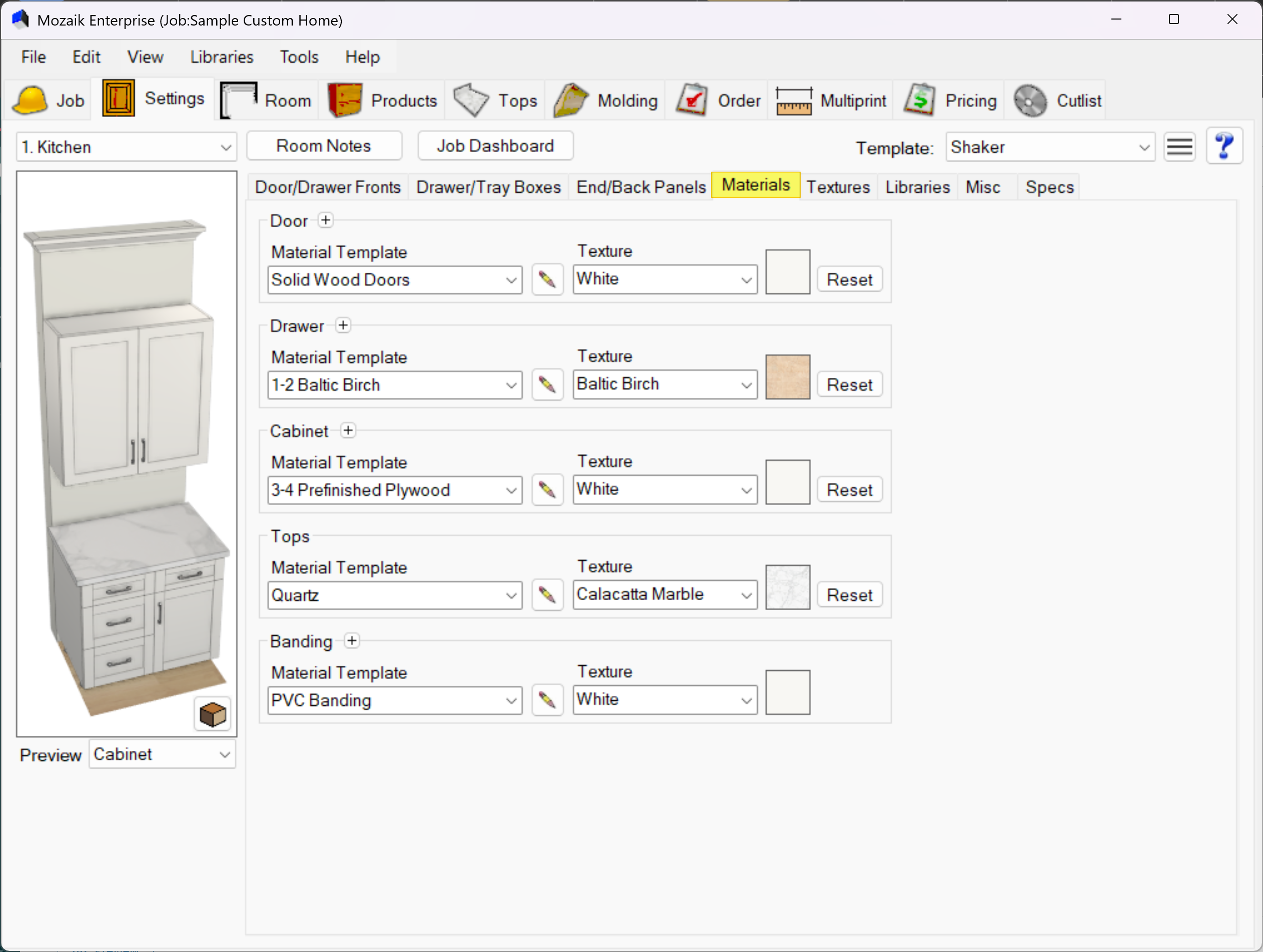Click the 3D cube preview icon
This screenshot has height=952, width=1263.
[x=212, y=714]
